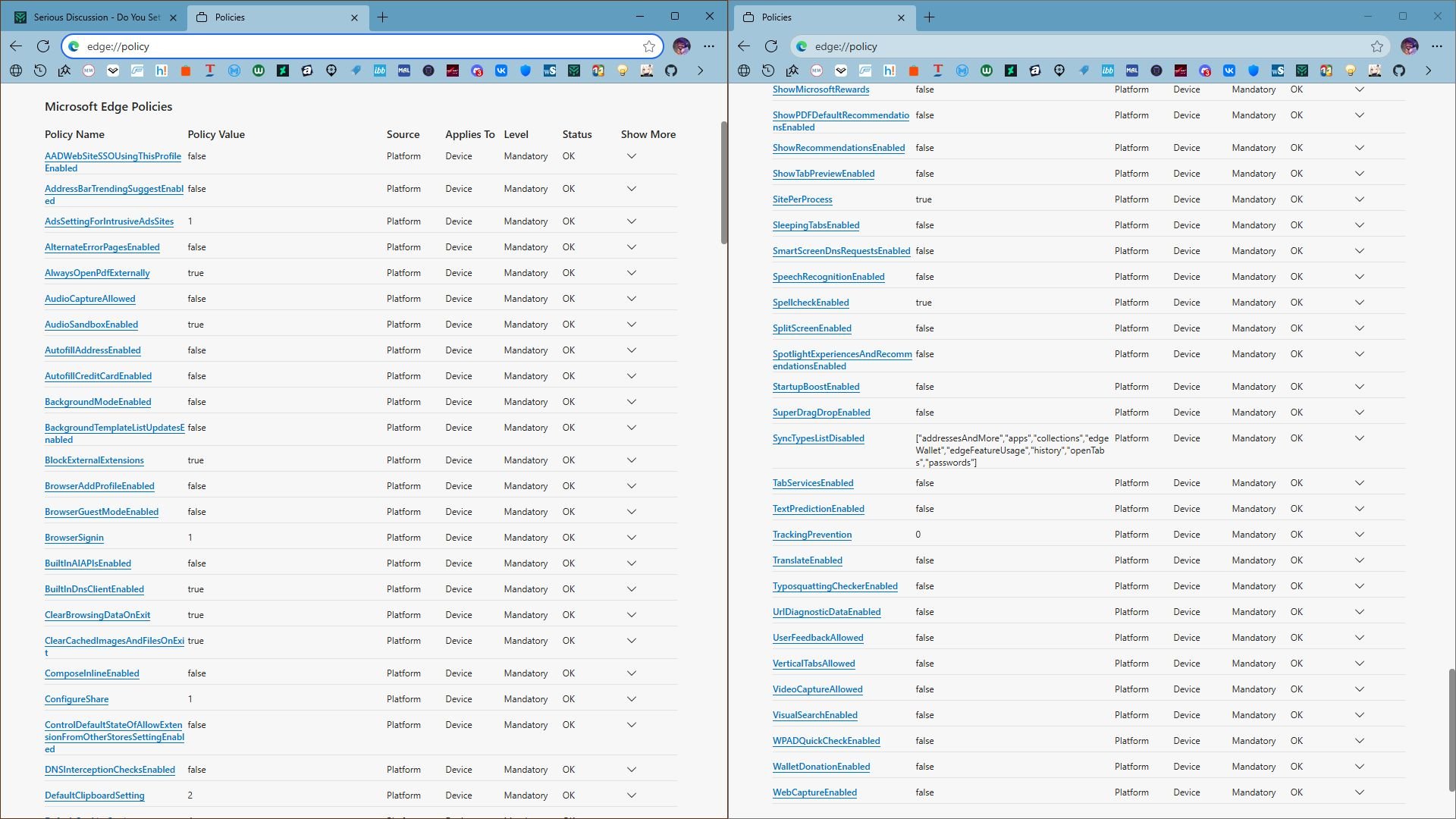Open a new tab in the left window
This screenshot has width=1456, height=819.
pos(383,17)
